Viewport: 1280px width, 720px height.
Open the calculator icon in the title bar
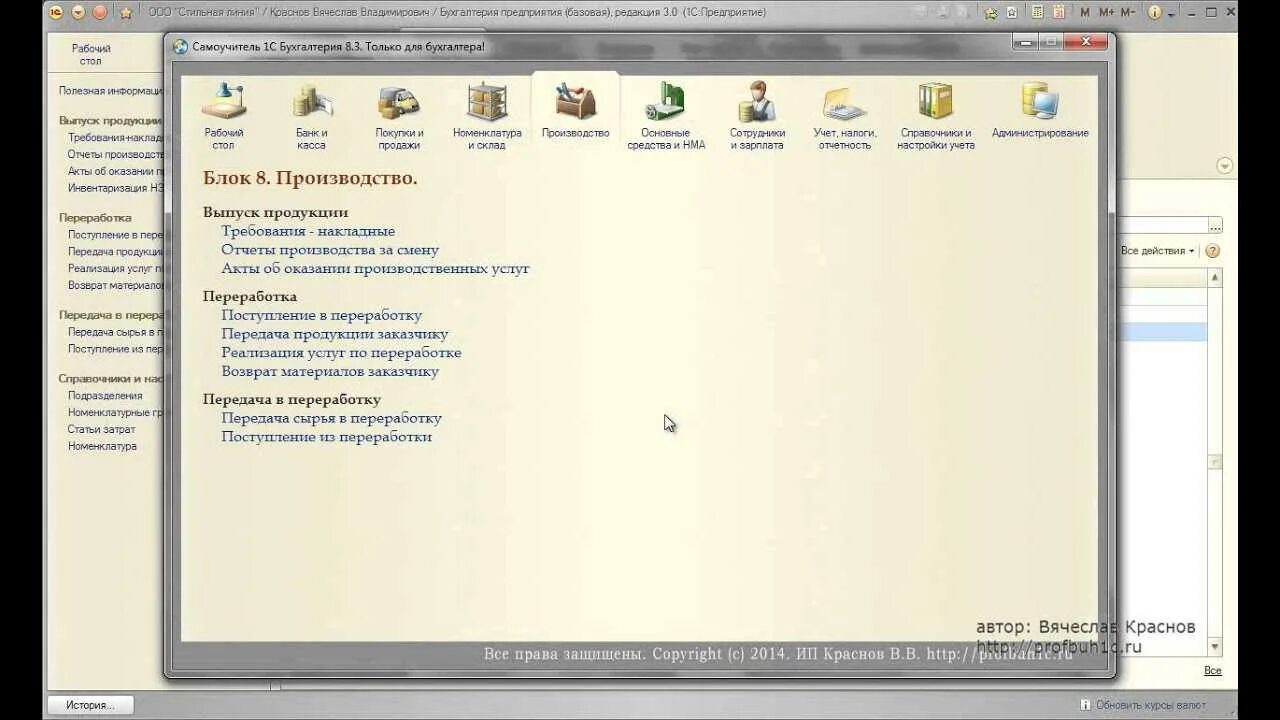click(1037, 12)
